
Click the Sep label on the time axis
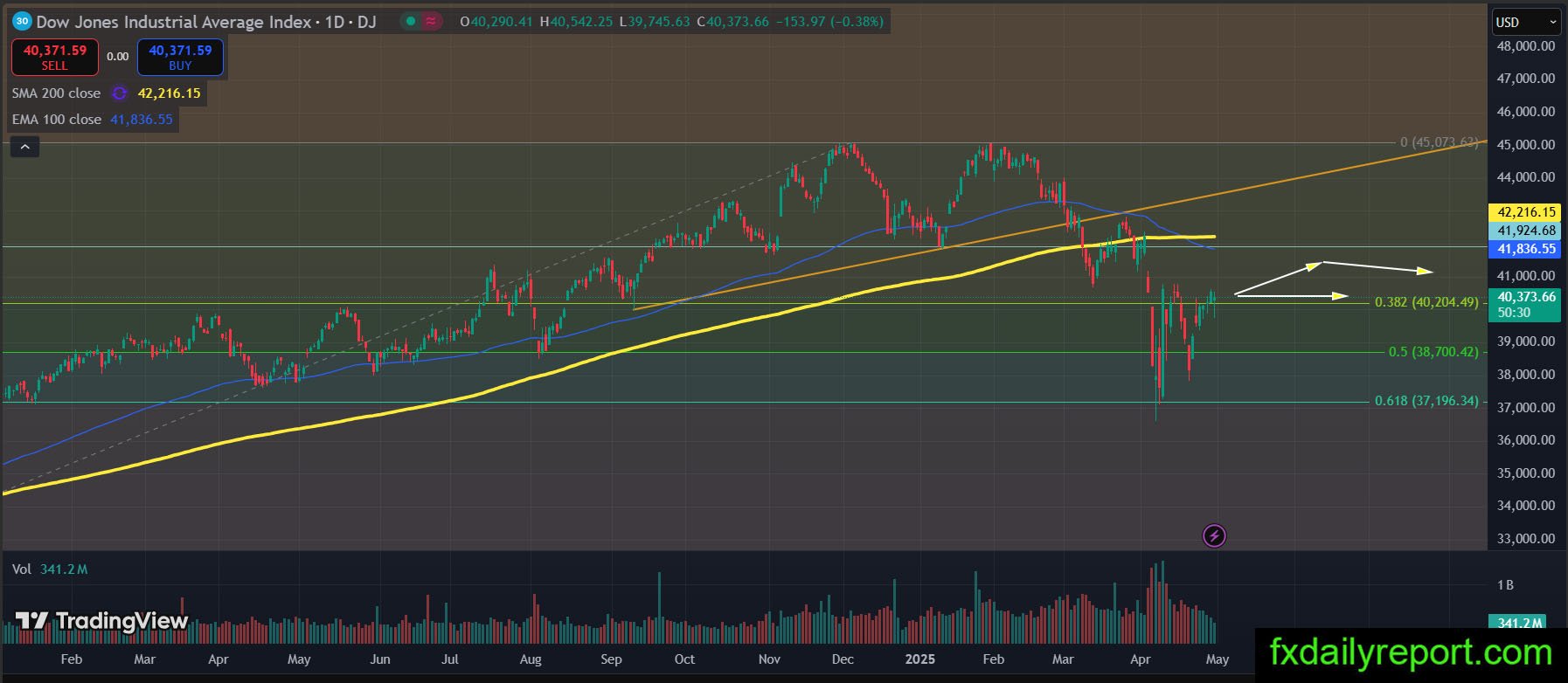point(611,659)
